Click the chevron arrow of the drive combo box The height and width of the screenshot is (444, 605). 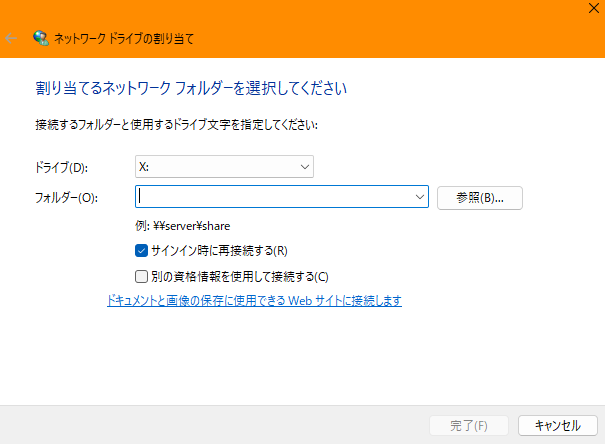(x=304, y=166)
